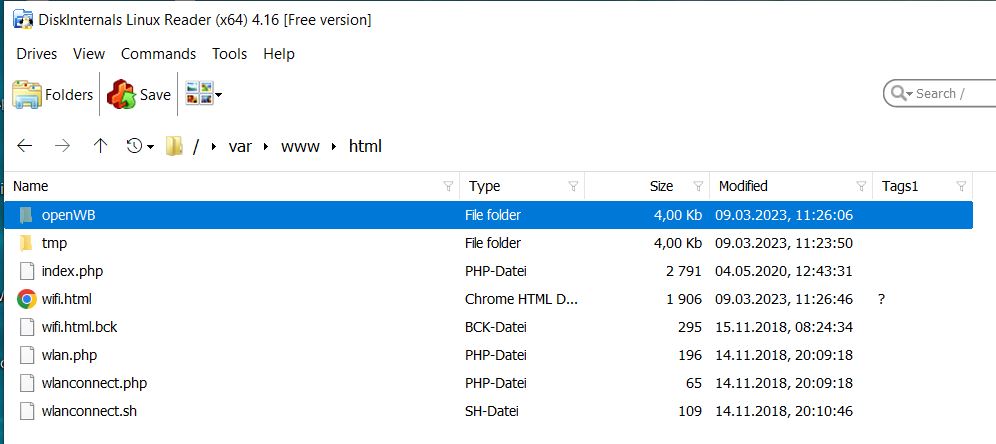Select the tmp folder name
The image size is (996, 444).
pyautogui.click(x=54, y=243)
